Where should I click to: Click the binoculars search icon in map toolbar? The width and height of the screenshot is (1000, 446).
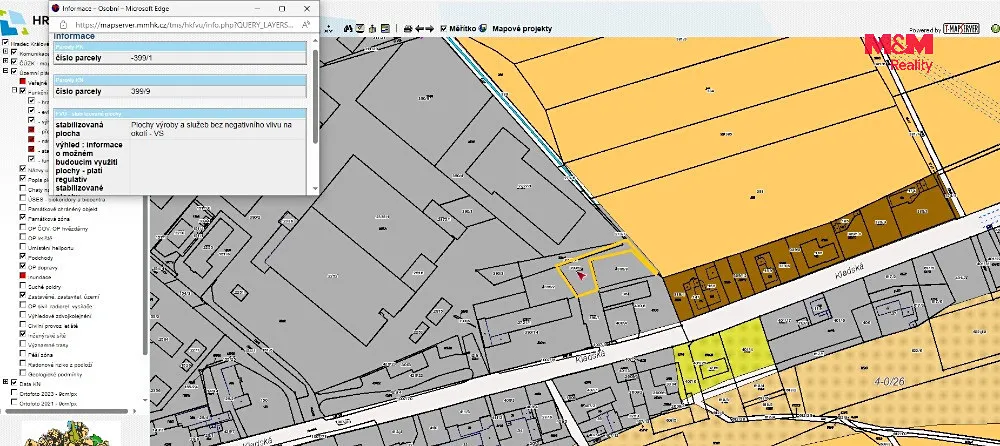tap(348, 28)
